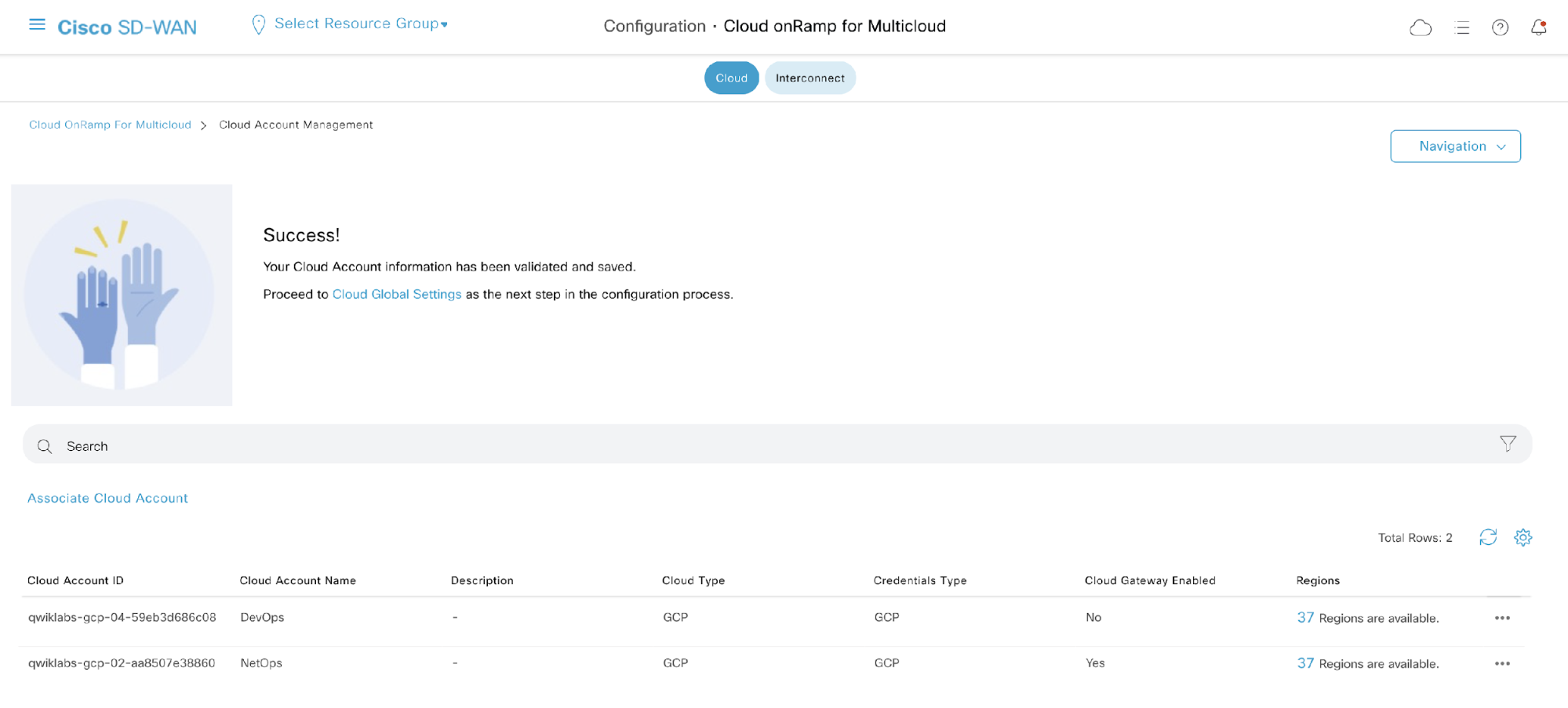Click Cisco SD-WAN logo
Image resolution: width=1568 pixels, height=708 pixels.
[x=127, y=27]
